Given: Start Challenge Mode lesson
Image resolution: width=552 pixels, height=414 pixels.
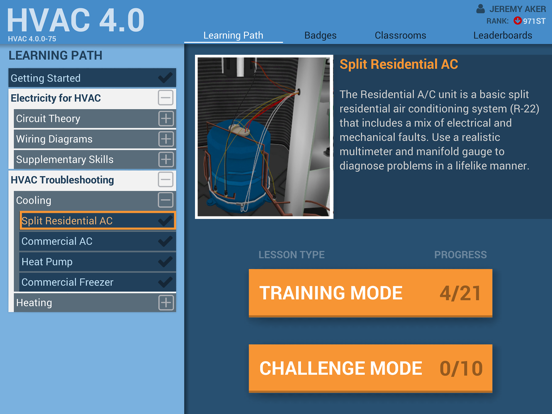Looking at the screenshot, I should click(x=370, y=368).
